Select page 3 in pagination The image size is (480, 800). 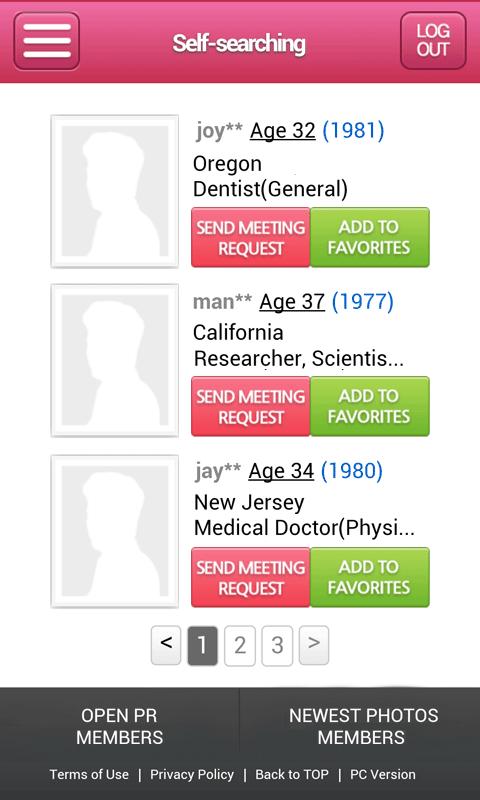tap(277, 646)
